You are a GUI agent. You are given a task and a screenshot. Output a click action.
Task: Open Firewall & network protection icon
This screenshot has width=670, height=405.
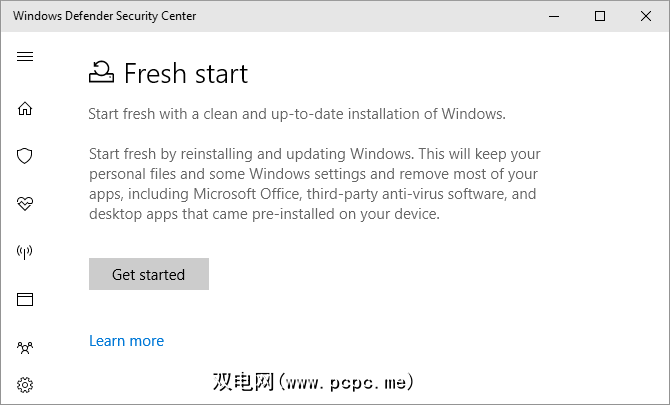(25, 251)
